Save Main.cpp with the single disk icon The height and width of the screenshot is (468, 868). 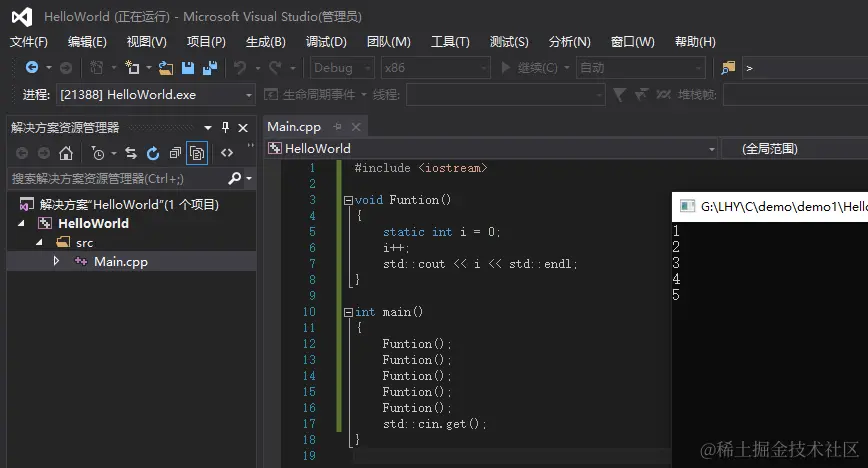point(188,68)
